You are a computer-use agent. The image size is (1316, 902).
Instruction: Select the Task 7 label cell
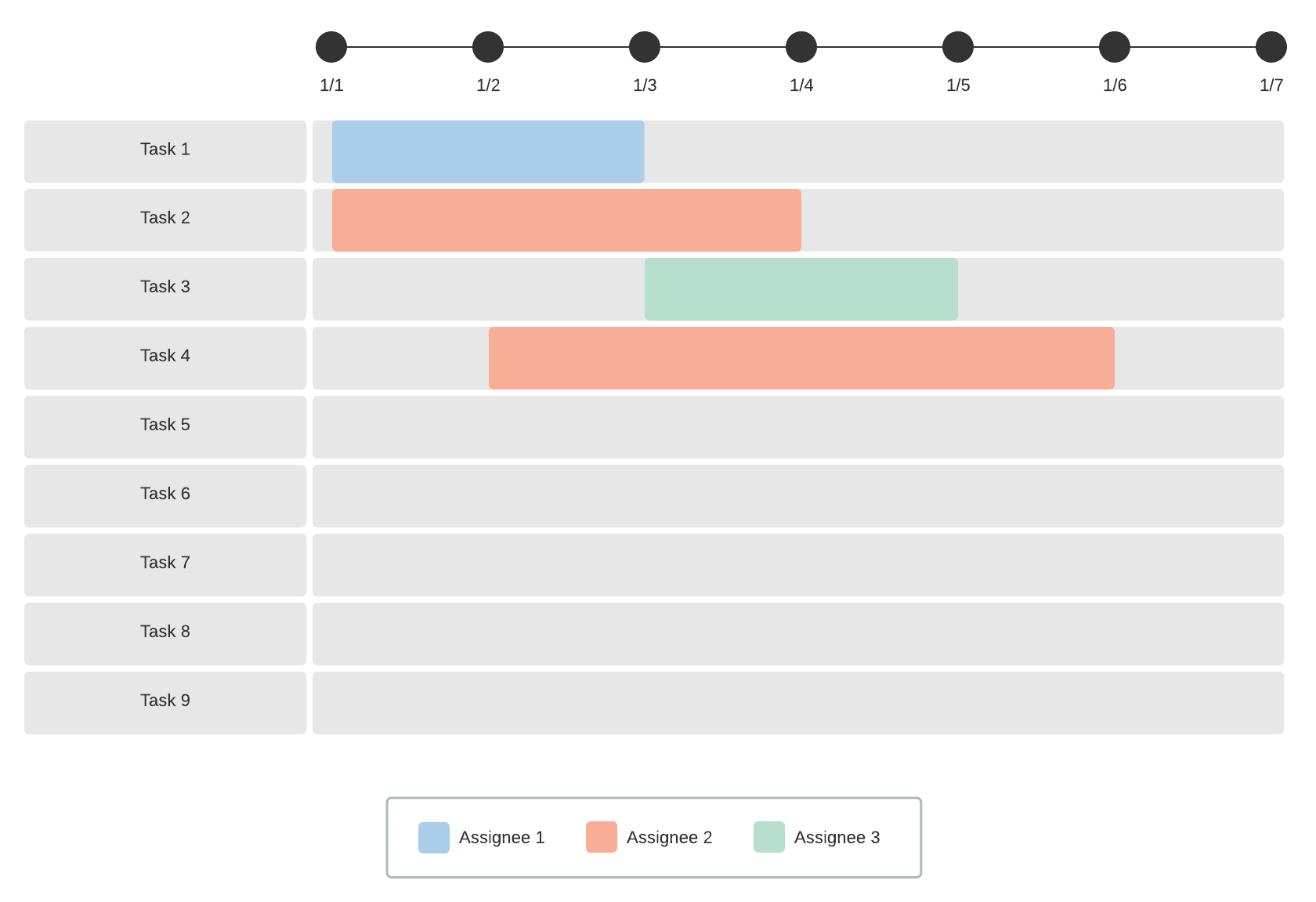click(165, 565)
